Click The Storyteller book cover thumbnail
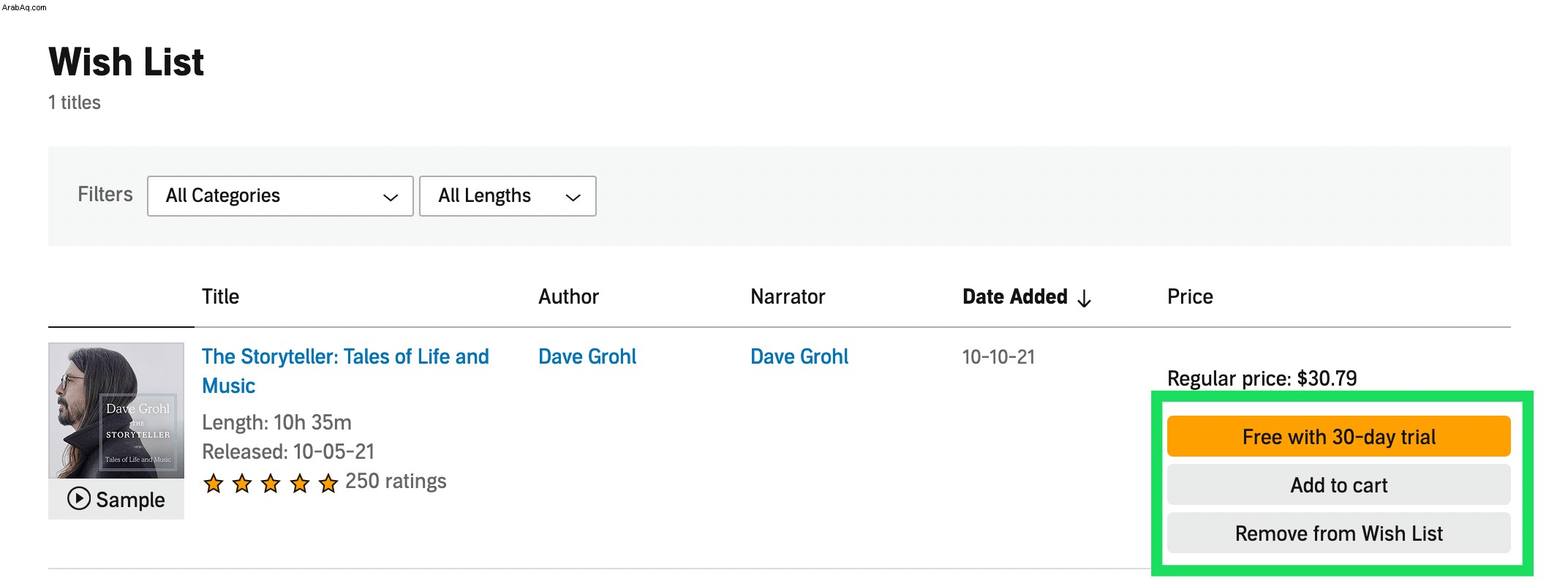Viewport: 1568px width, 581px height. [116, 411]
